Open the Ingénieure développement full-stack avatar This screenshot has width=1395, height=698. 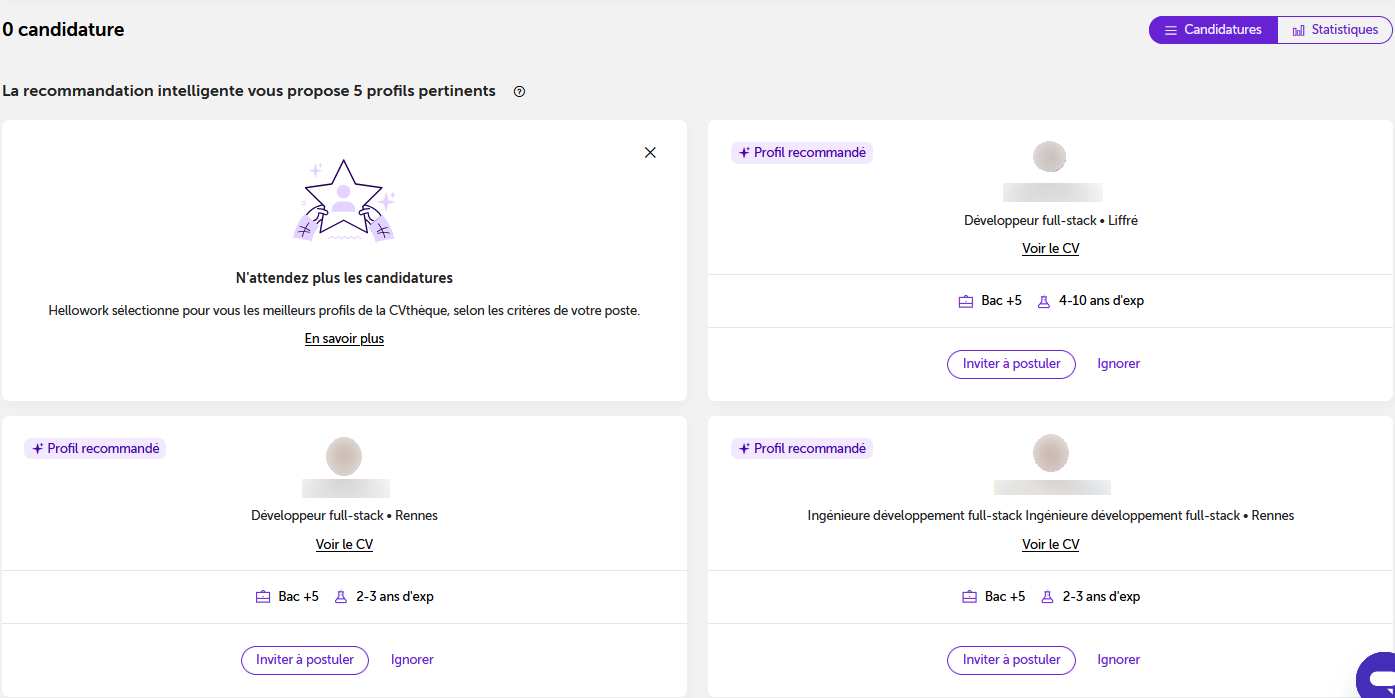pyautogui.click(x=1050, y=453)
